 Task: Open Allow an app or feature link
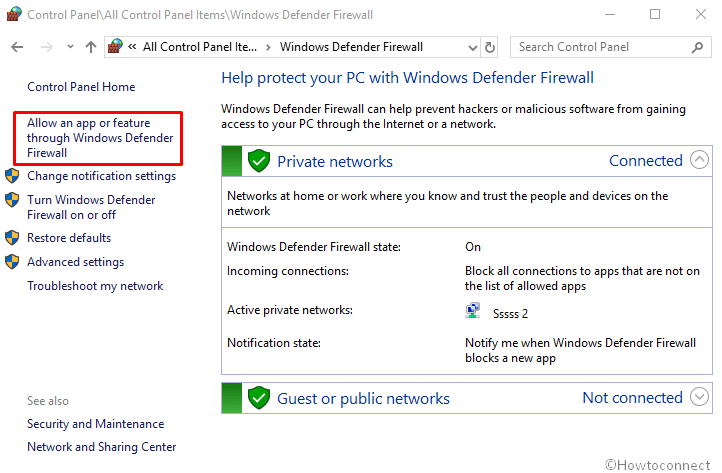pyautogui.click(x=100, y=138)
